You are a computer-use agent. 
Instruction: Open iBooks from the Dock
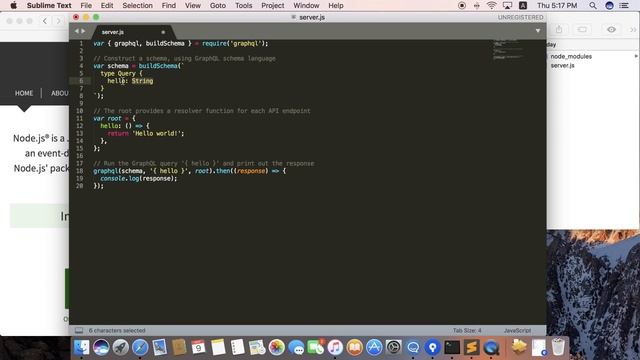[x=355, y=347]
